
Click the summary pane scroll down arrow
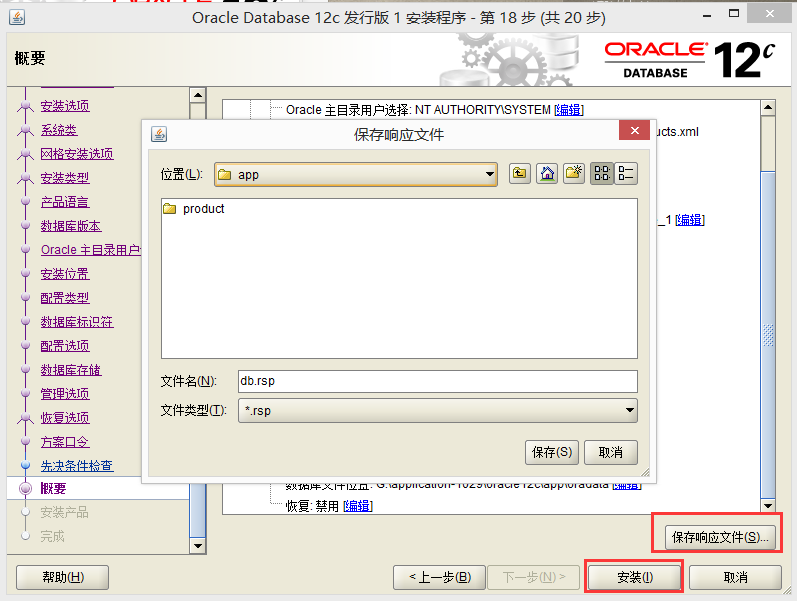click(x=768, y=506)
